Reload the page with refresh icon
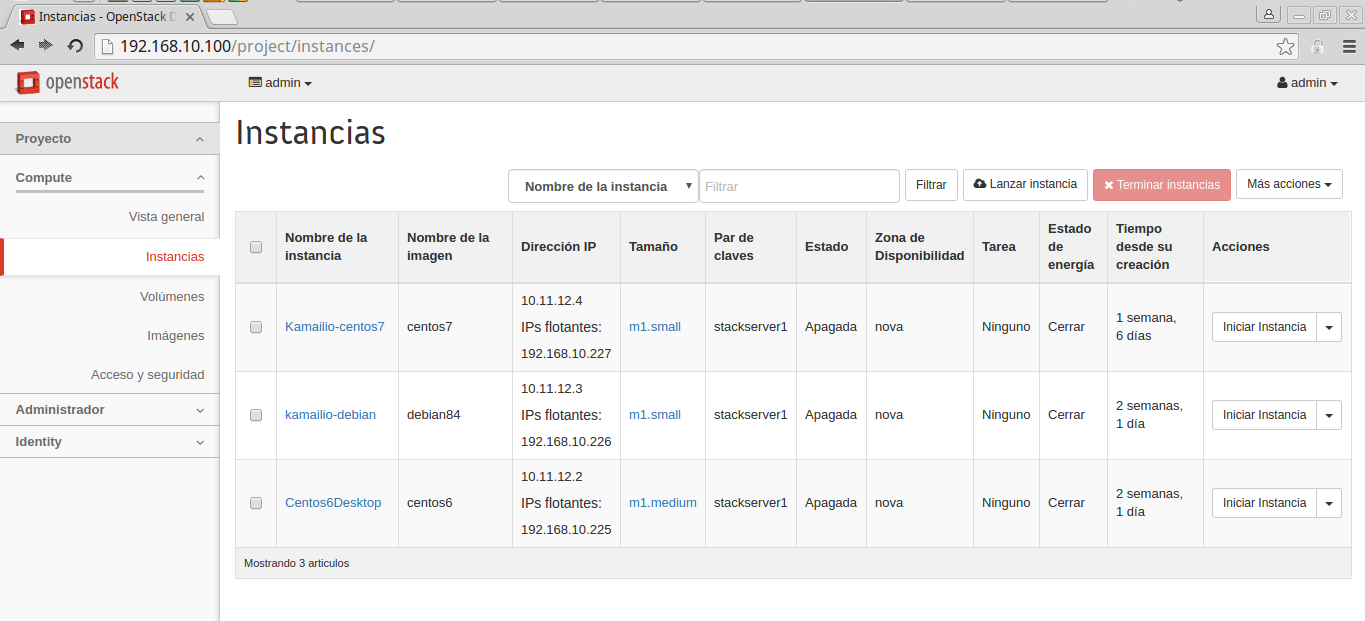Viewport: 1365px width, 621px height. pyautogui.click(x=75, y=46)
